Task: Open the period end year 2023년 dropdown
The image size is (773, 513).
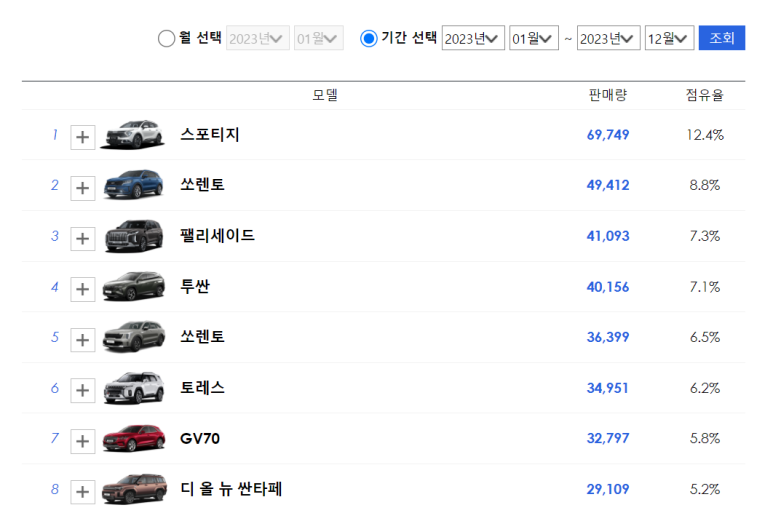Action: tap(609, 38)
